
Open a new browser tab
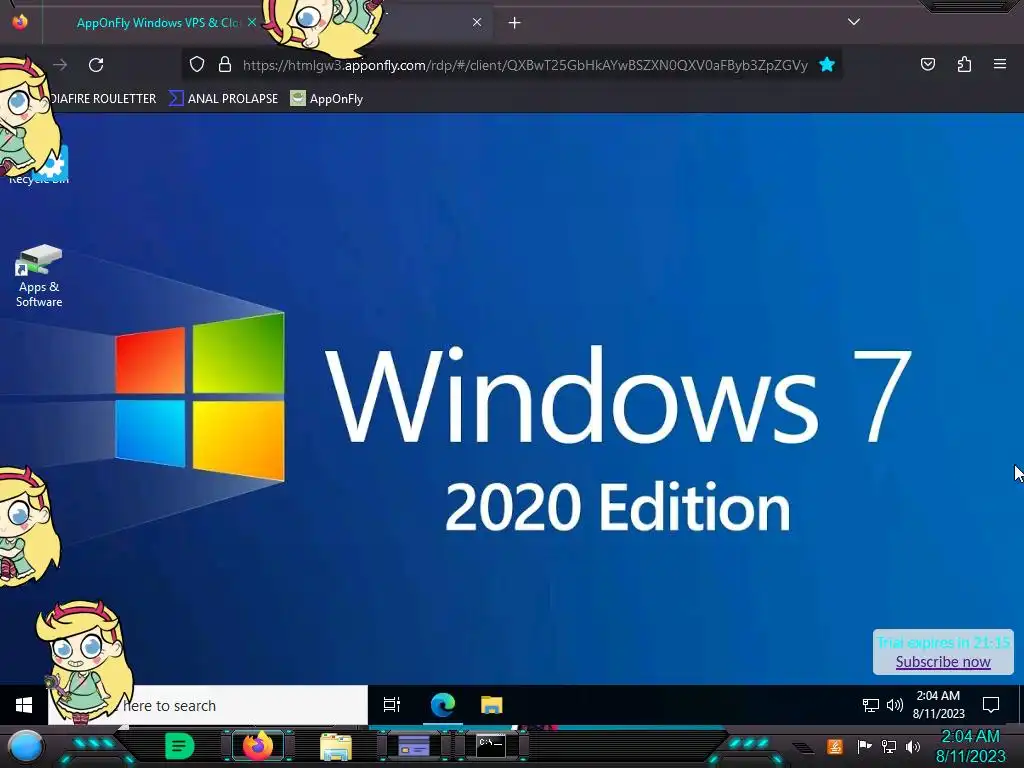pos(515,23)
